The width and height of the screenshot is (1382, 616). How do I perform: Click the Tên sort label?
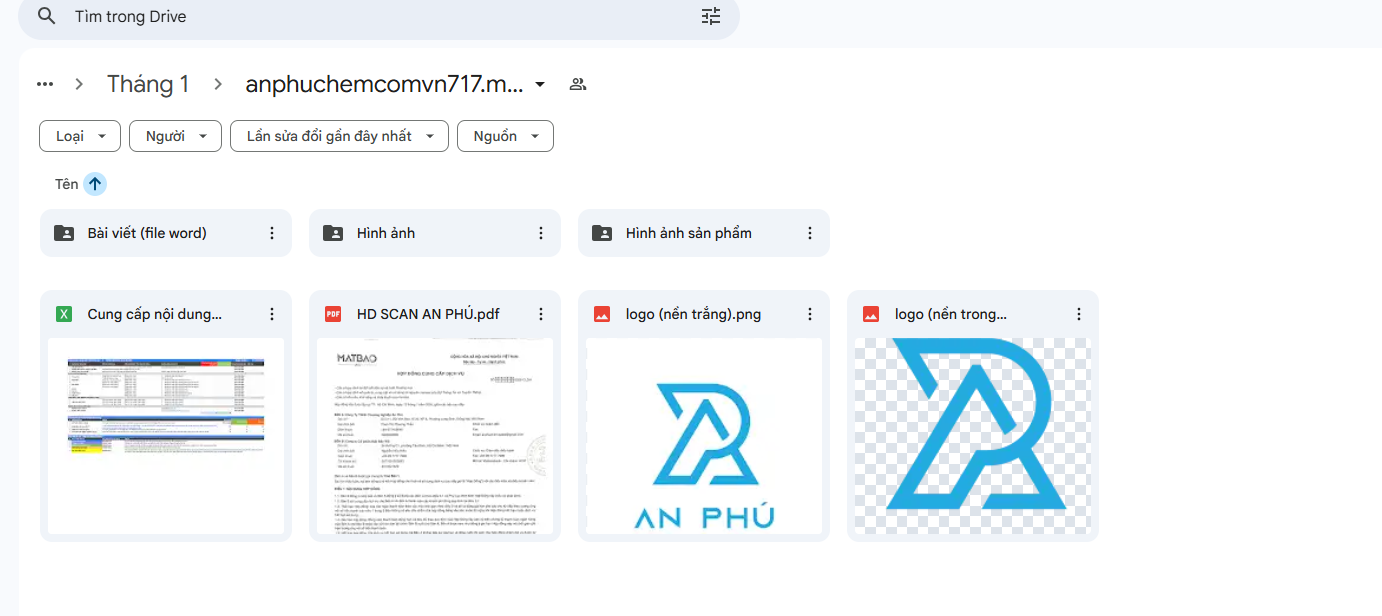click(x=66, y=184)
